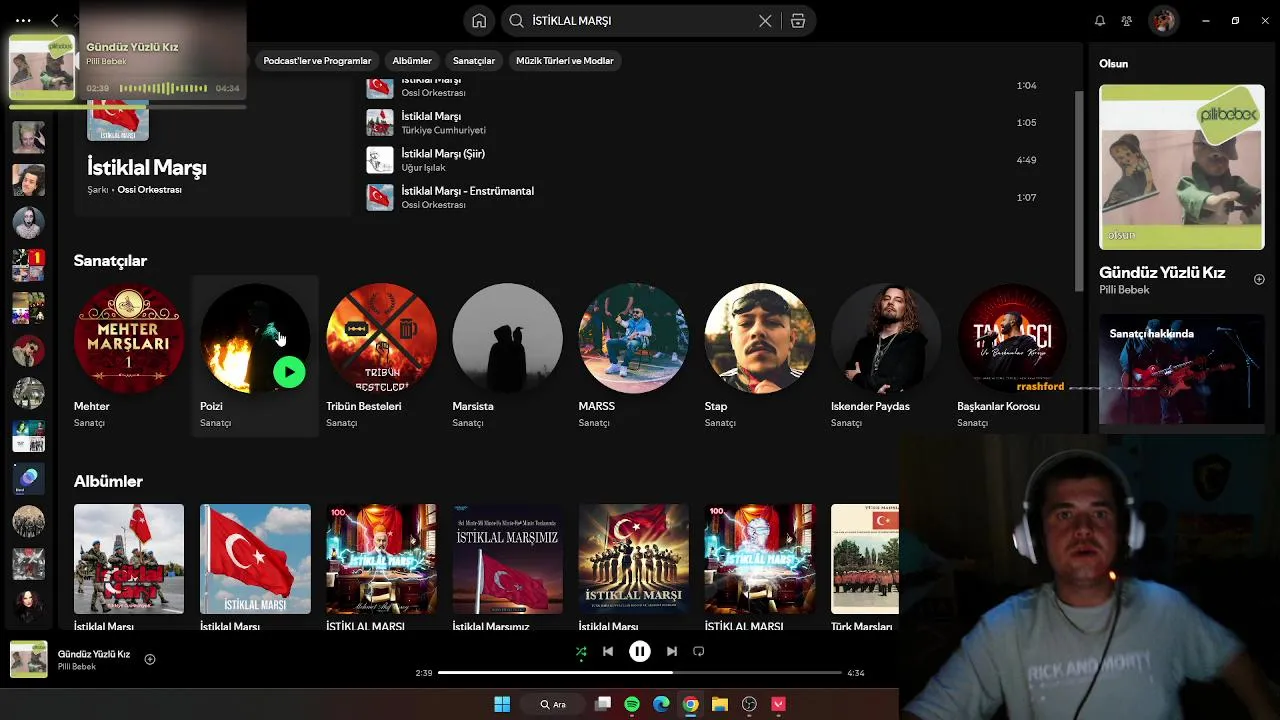Open the sidebar playlist with the red 1 badge
The width and height of the screenshot is (1280, 720).
pos(28,265)
